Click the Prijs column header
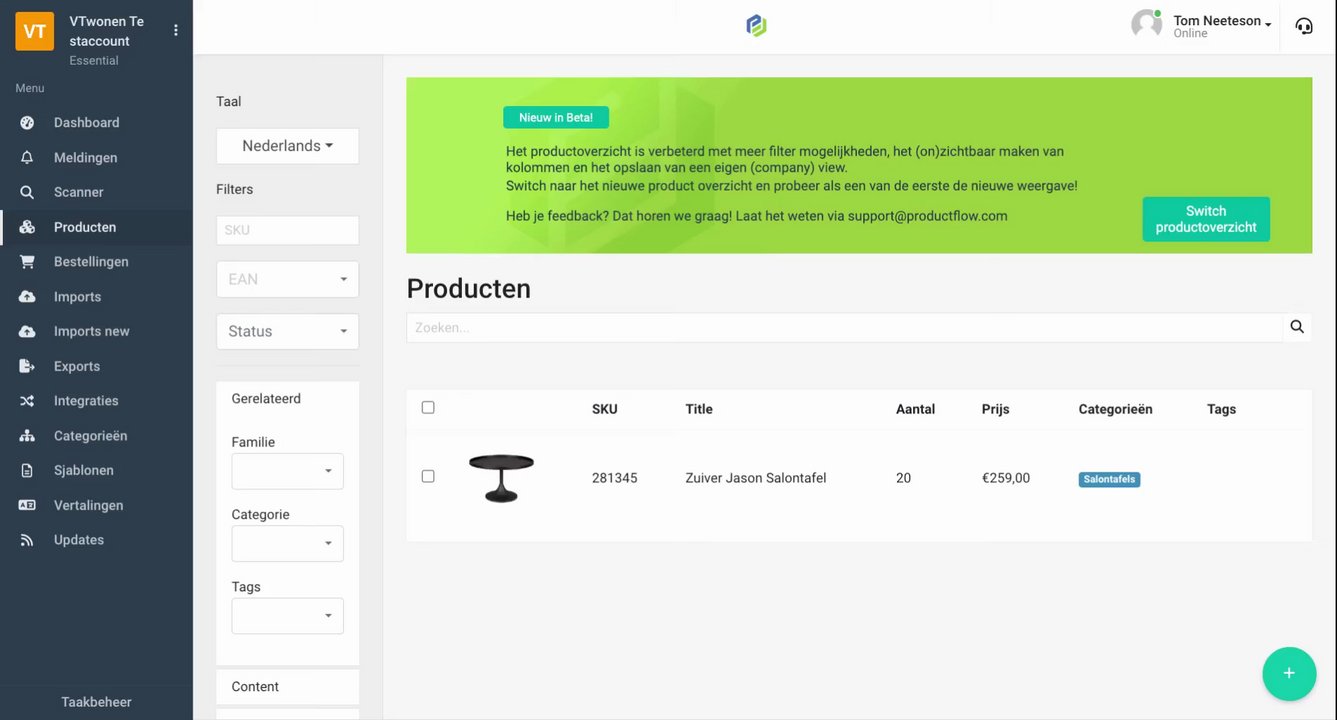Viewport: 1337px width, 720px height. point(996,409)
